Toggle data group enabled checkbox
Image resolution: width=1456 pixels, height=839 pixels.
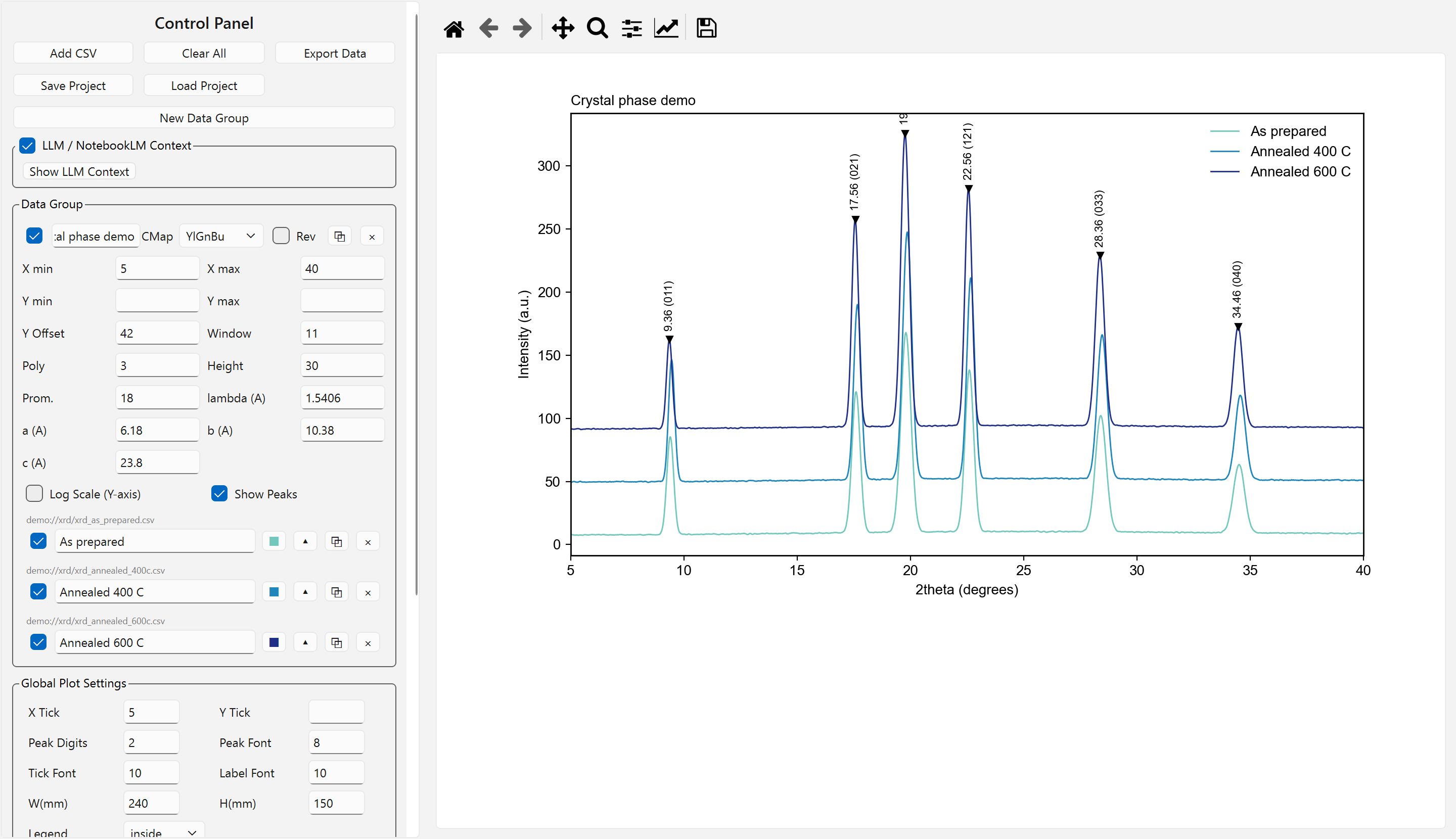pyautogui.click(x=34, y=236)
